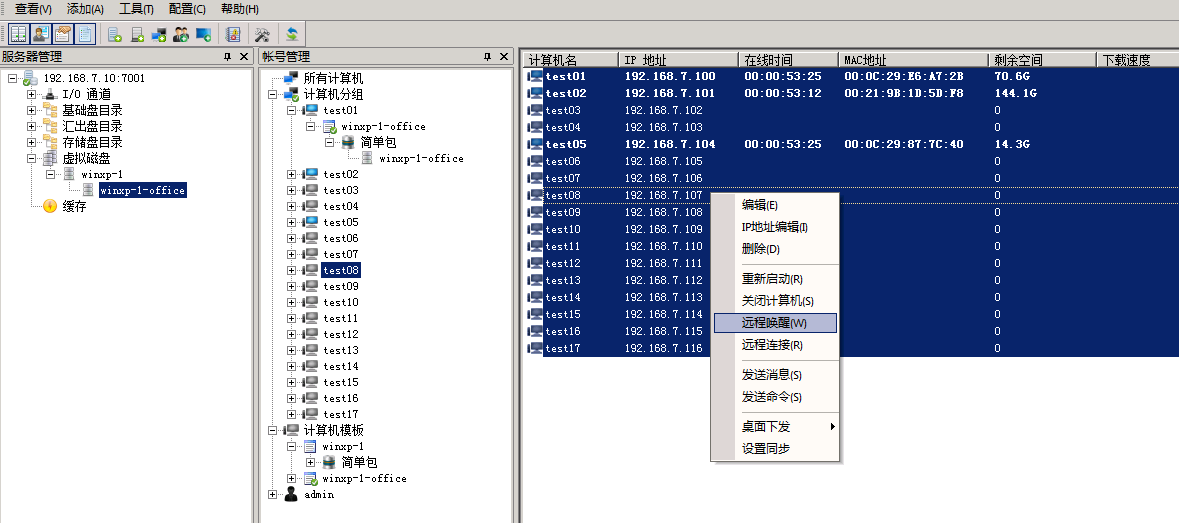Close the 帐号管理 panel
Screen dimensions: 1179x523
click(x=503, y=57)
